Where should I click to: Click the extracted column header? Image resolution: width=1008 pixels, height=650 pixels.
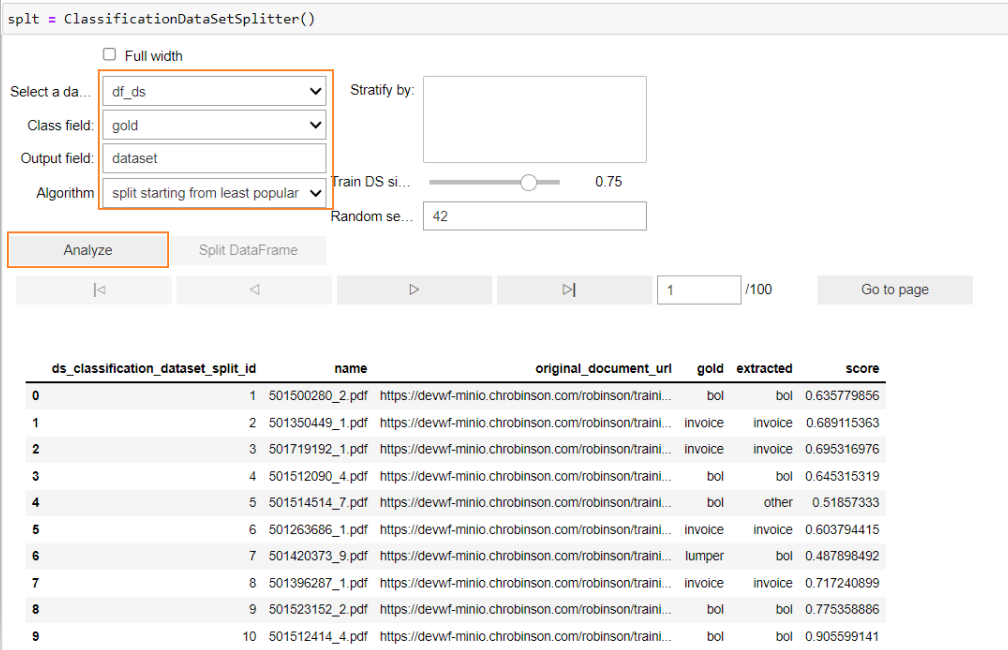click(764, 368)
